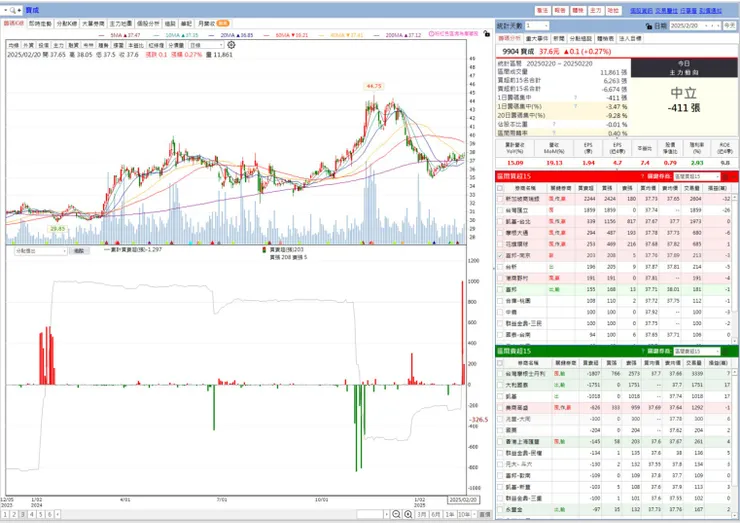The height and width of the screenshot is (523, 740).
Task: Open the 交易屬性 link
Action: coord(666,10)
